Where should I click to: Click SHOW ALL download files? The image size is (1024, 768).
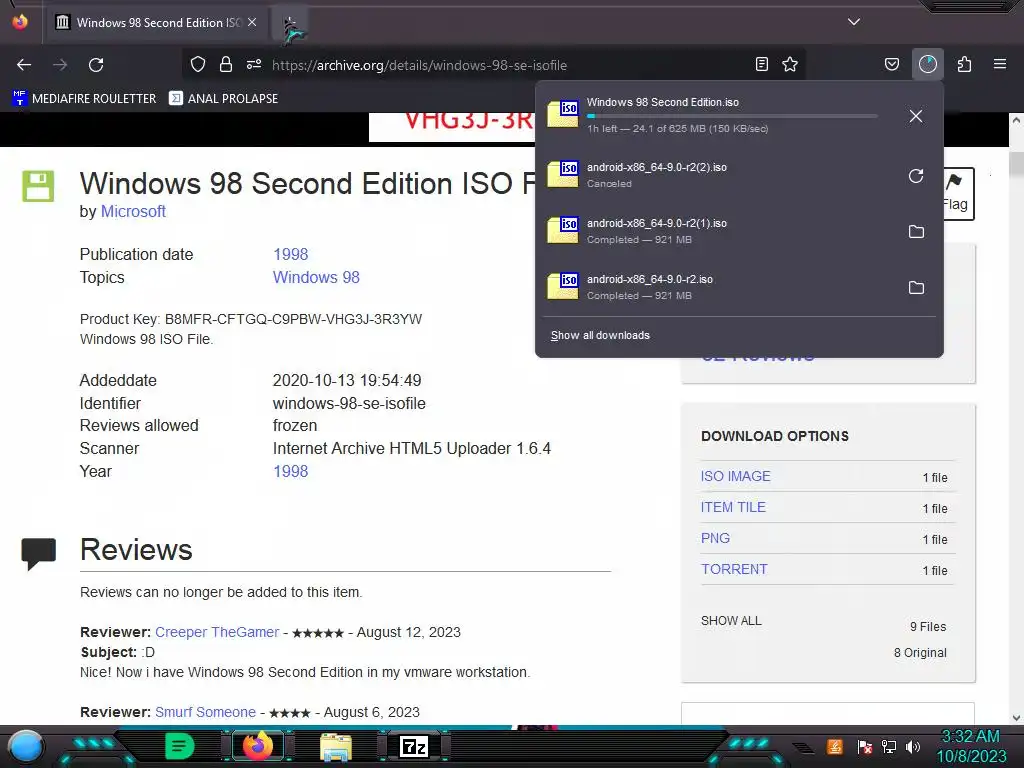coord(731,620)
